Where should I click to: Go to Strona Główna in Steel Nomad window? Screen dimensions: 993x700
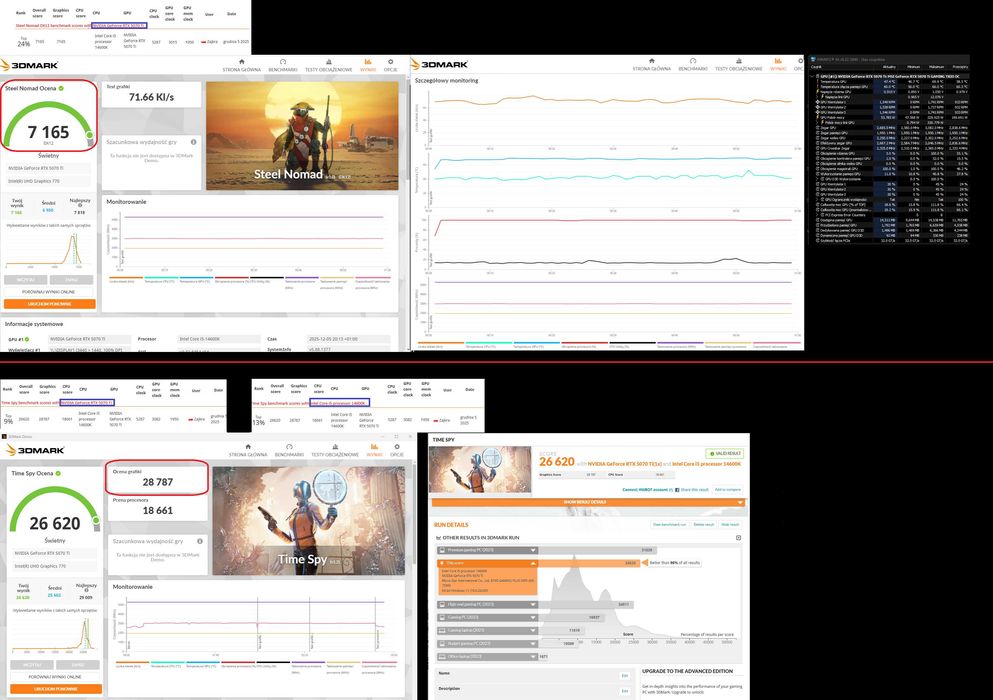pyautogui.click(x=241, y=65)
